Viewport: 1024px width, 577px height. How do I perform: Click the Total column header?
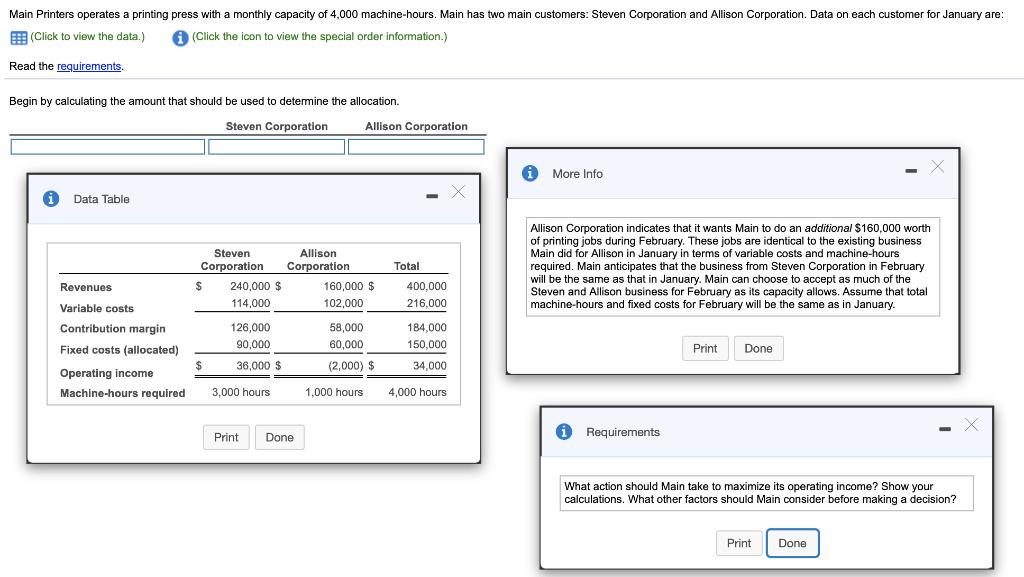click(x=406, y=266)
